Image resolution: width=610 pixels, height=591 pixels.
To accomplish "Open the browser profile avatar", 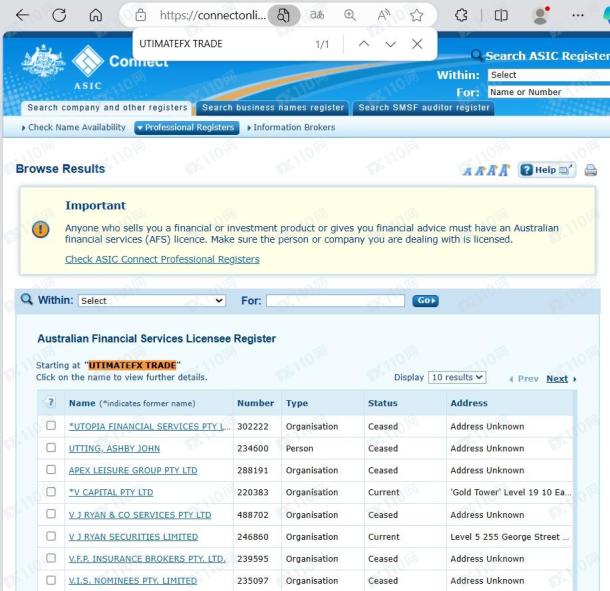I will point(540,16).
